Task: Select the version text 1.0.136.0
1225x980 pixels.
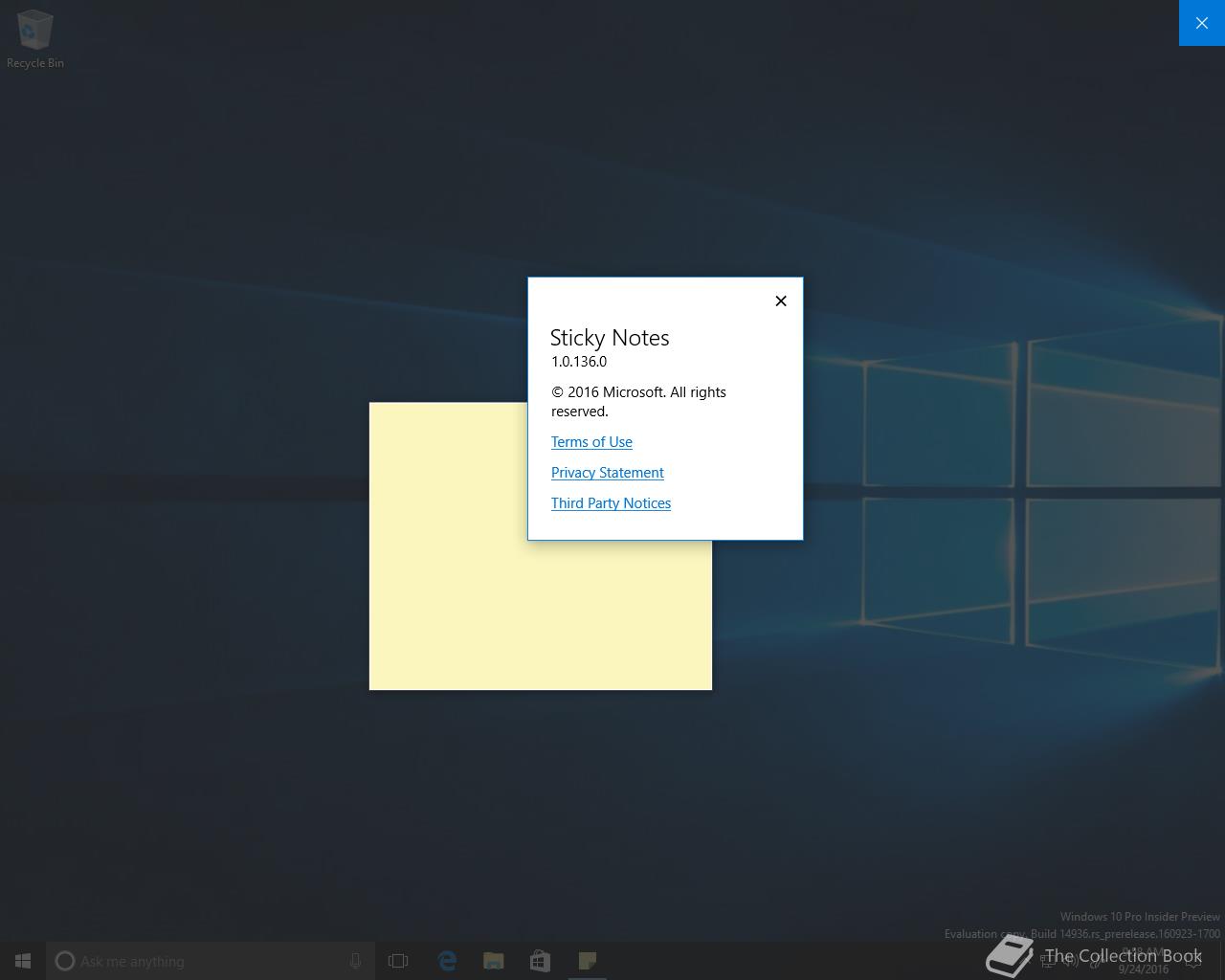Action: click(579, 362)
